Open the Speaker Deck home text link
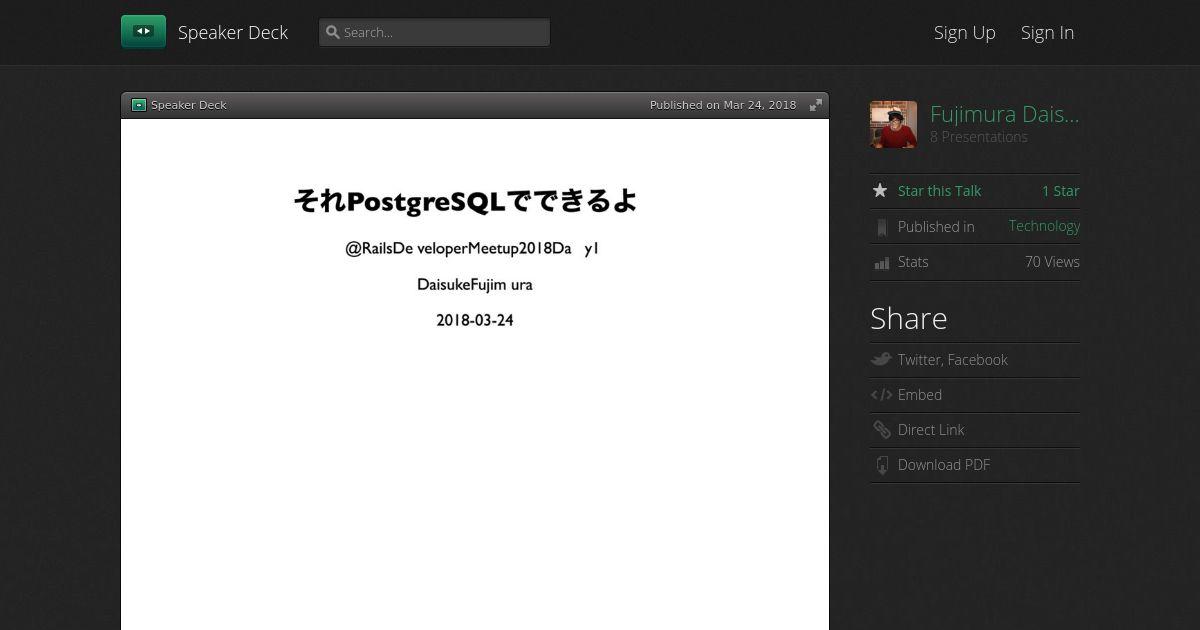This screenshot has width=1200, height=630. point(233,32)
